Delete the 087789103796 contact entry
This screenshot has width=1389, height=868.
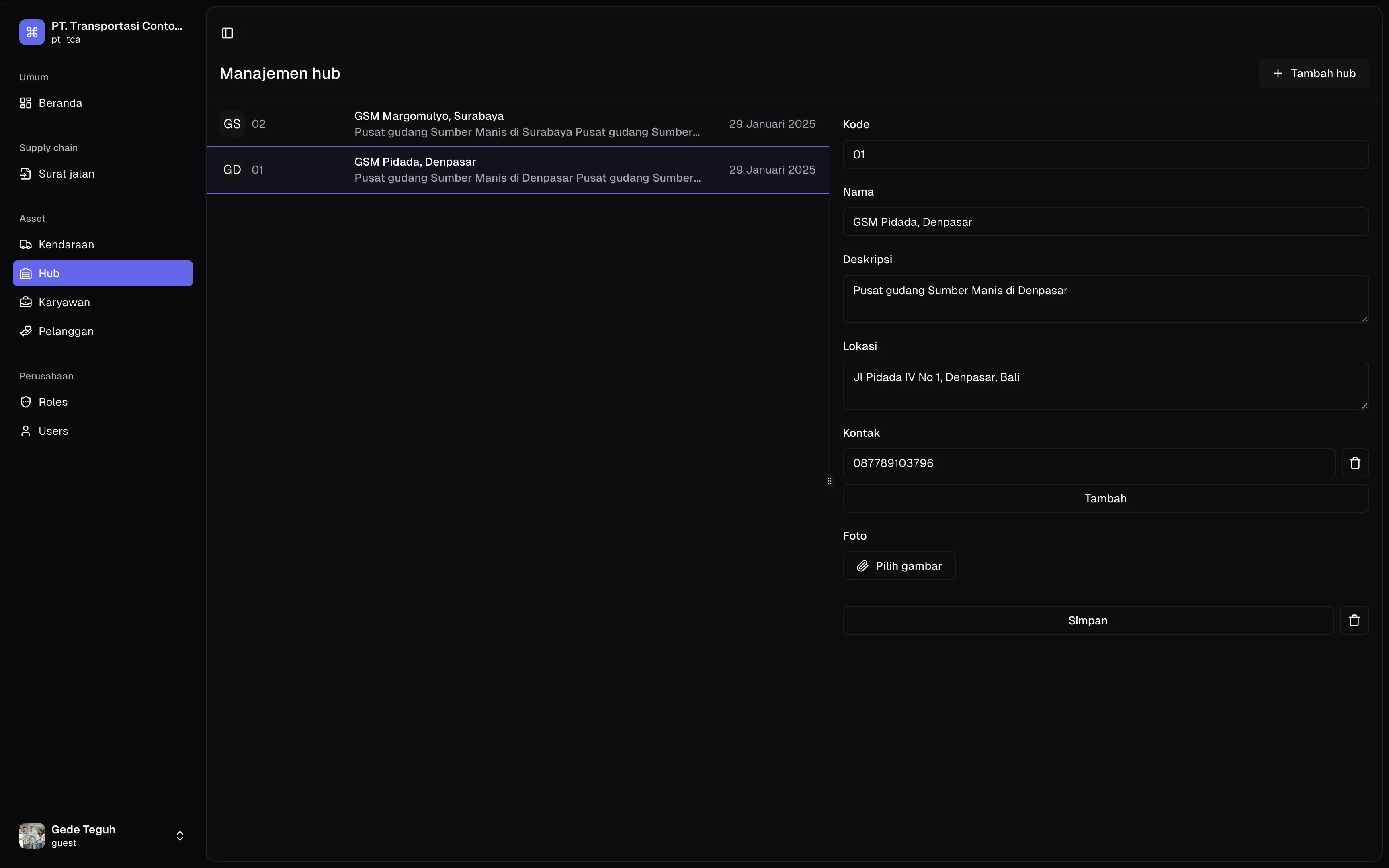[1354, 463]
